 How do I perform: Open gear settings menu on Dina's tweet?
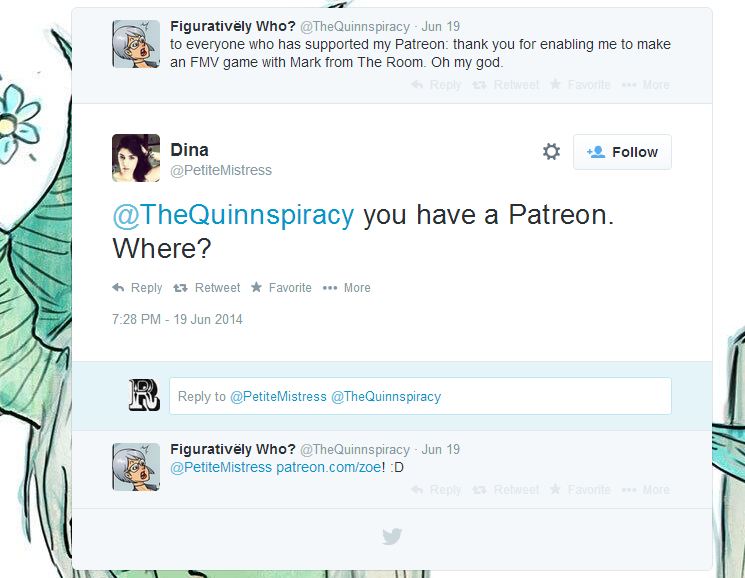(551, 152)
